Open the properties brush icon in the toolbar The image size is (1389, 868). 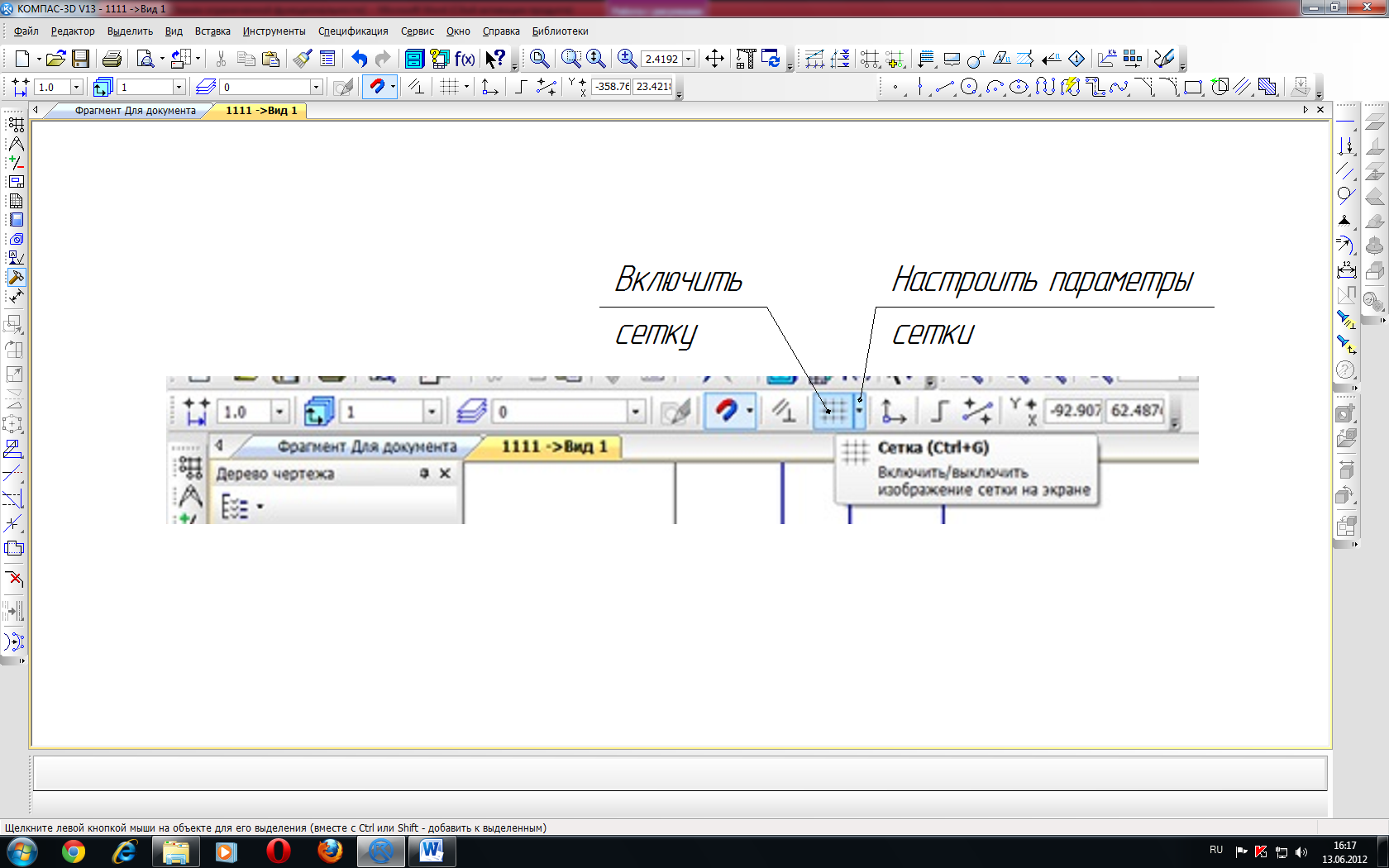tap(303, 59)
